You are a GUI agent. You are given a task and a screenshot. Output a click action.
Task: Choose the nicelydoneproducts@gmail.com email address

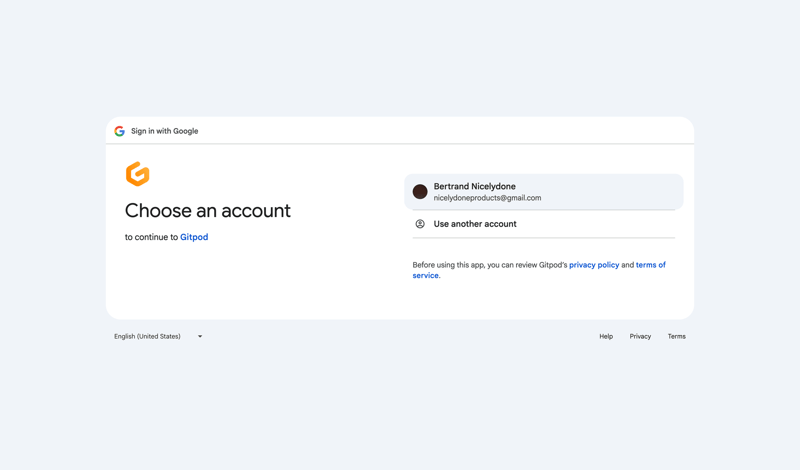(x=487, y=198)
